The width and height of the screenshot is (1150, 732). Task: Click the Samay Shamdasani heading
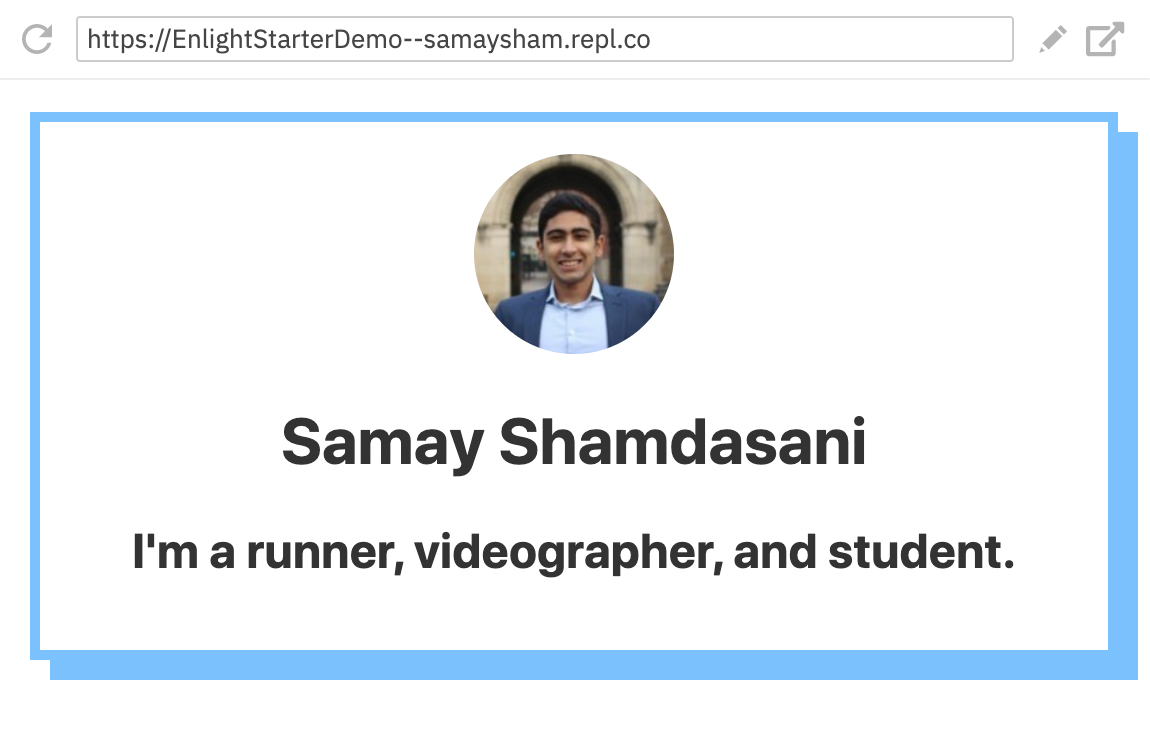click(573, 441)
